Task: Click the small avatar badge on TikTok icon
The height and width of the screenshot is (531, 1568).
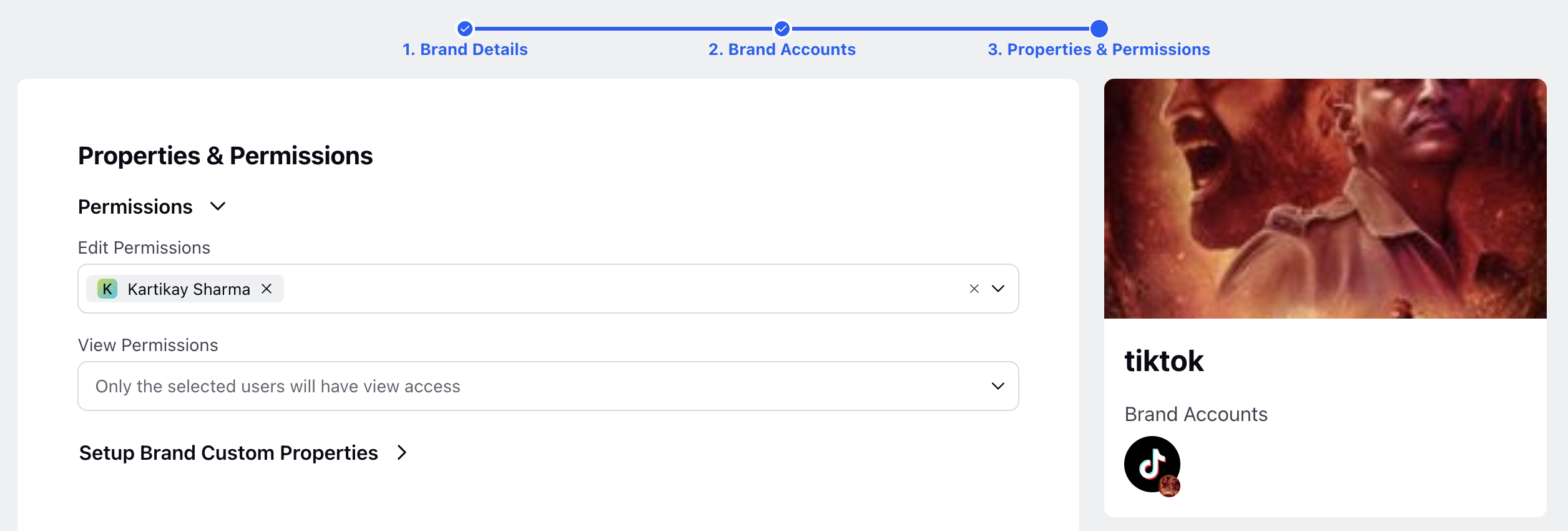Action: [1170, 485]
